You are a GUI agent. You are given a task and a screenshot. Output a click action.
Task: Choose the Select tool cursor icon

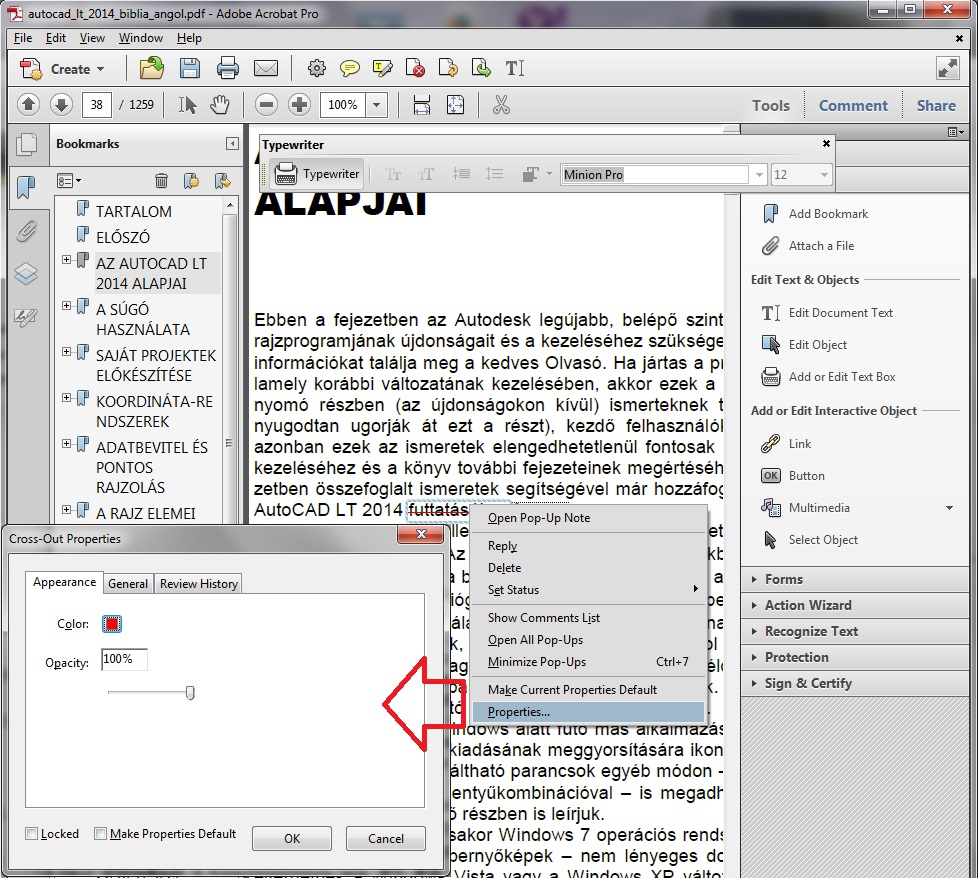click(x=187, y=105)
